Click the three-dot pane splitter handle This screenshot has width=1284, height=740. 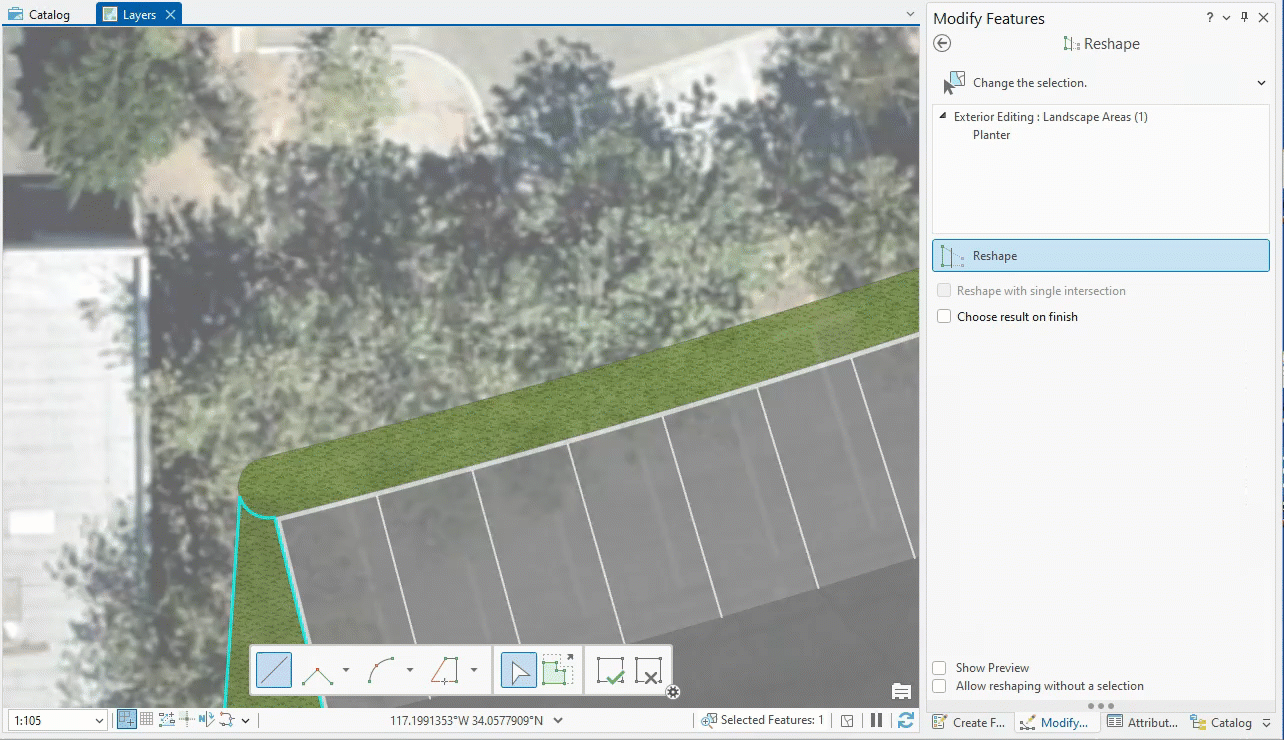click(x=1100, y=706)
